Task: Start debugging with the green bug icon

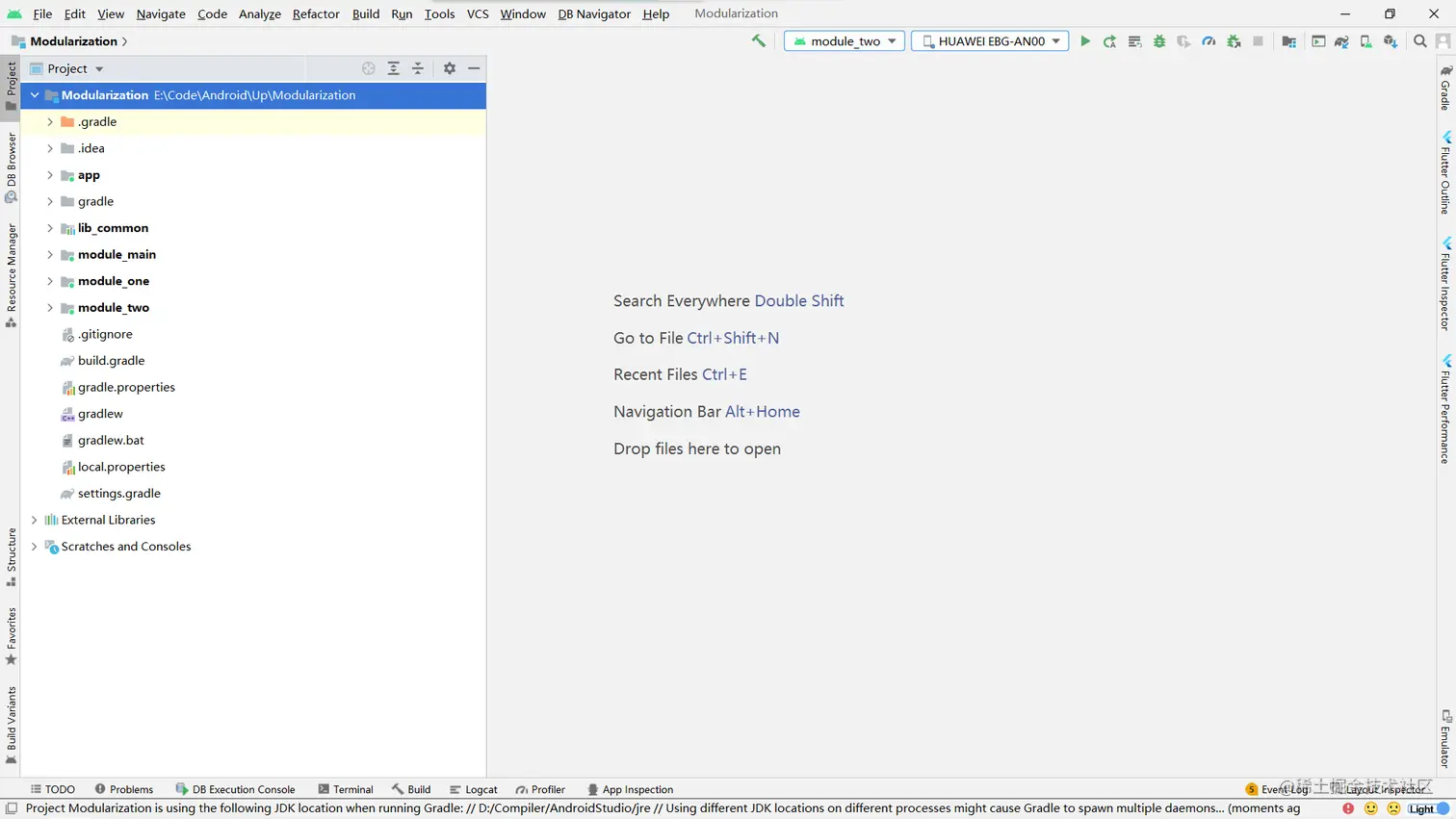Action: tap(1159, 41)
